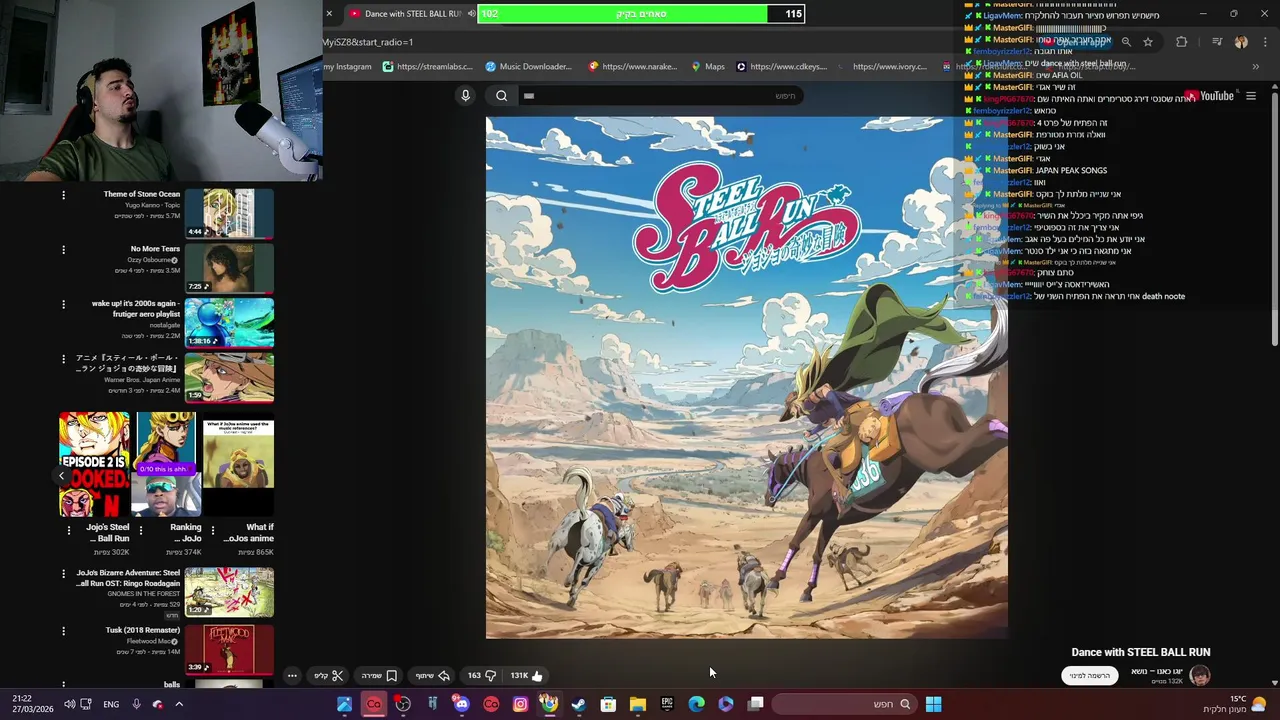Open more actions ellipsis below the video
1280x720 pixels.
(292, 676)
